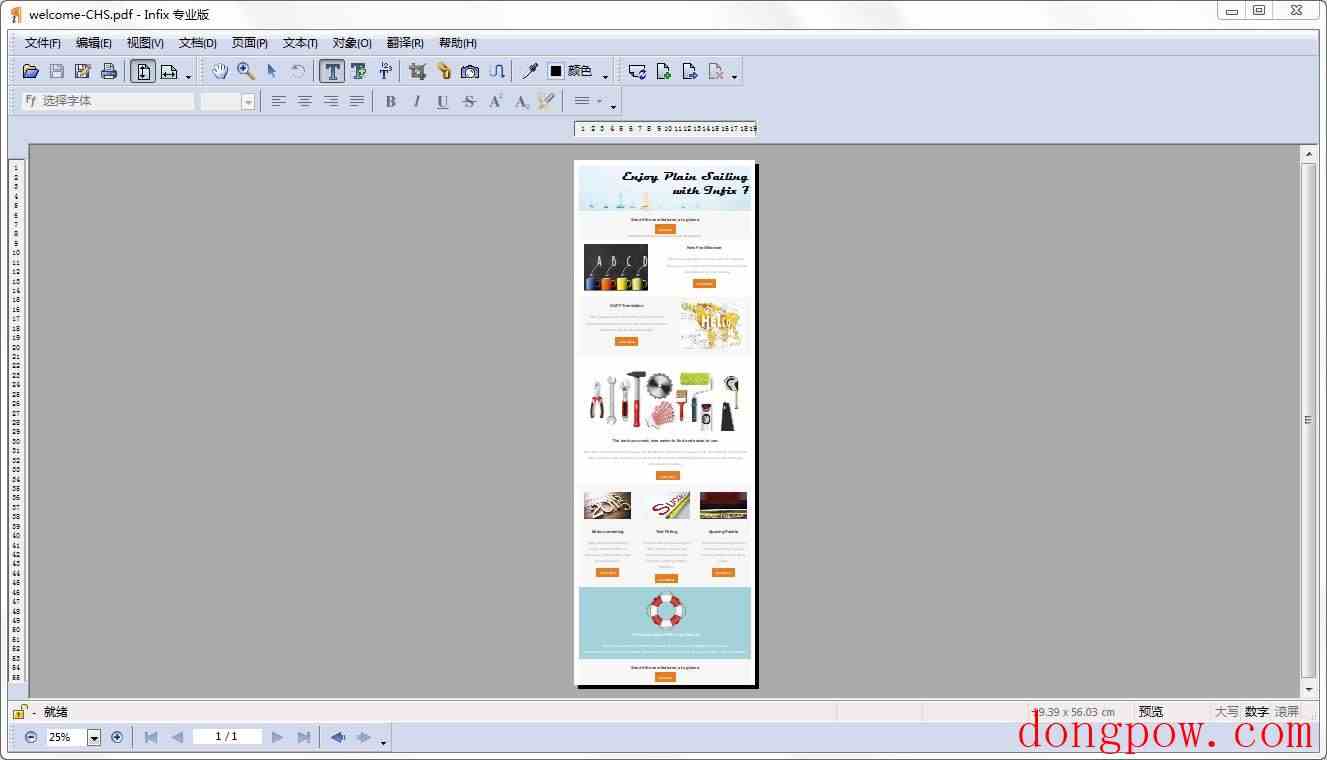The image size is (1327, 760).
Task: Click the extract page icon
Action: 689,71
